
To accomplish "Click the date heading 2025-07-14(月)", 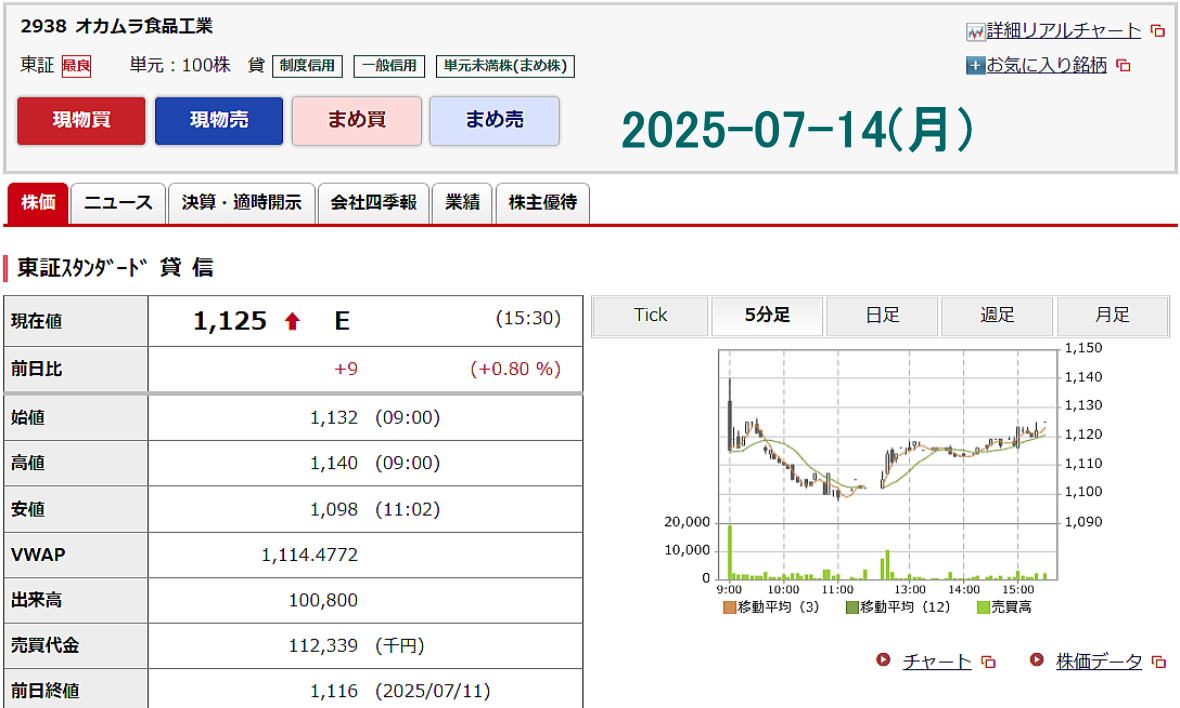I will 797,129.
